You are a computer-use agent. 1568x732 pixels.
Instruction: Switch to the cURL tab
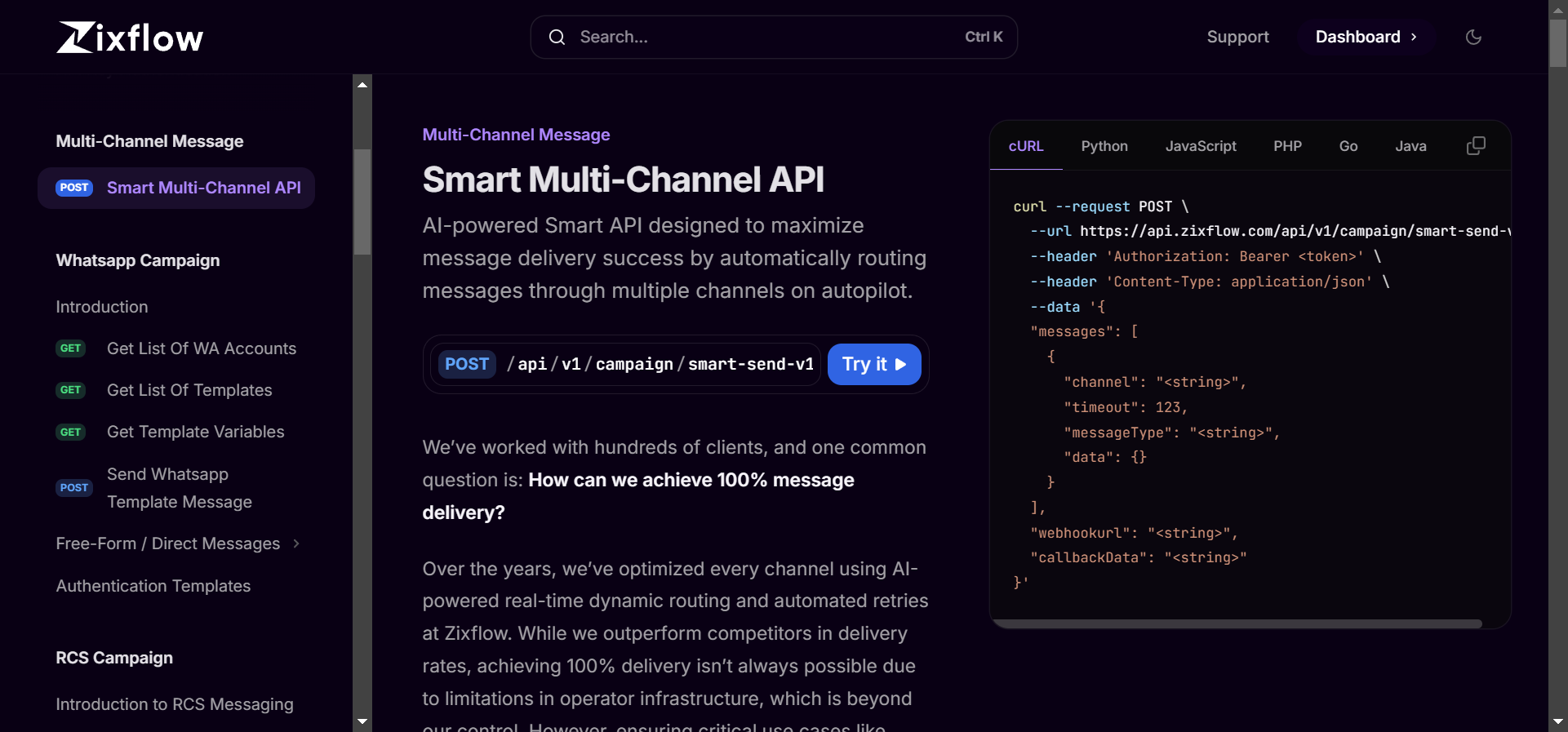(x=1025, y=146)
